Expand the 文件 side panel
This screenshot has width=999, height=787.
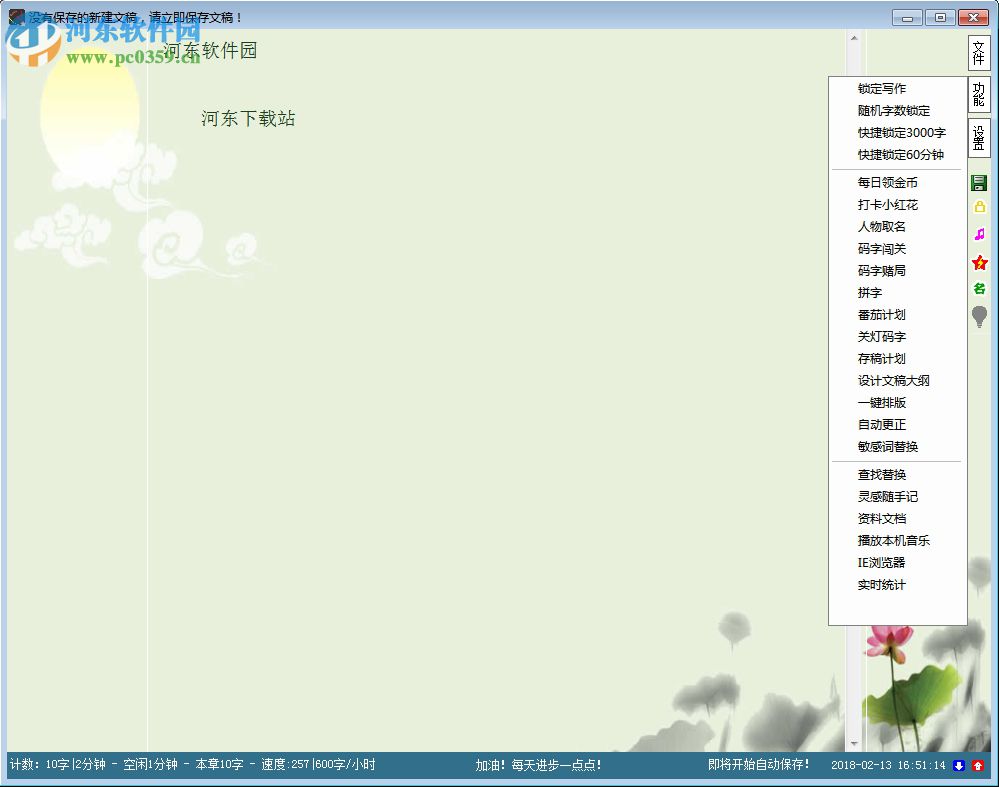979,53
